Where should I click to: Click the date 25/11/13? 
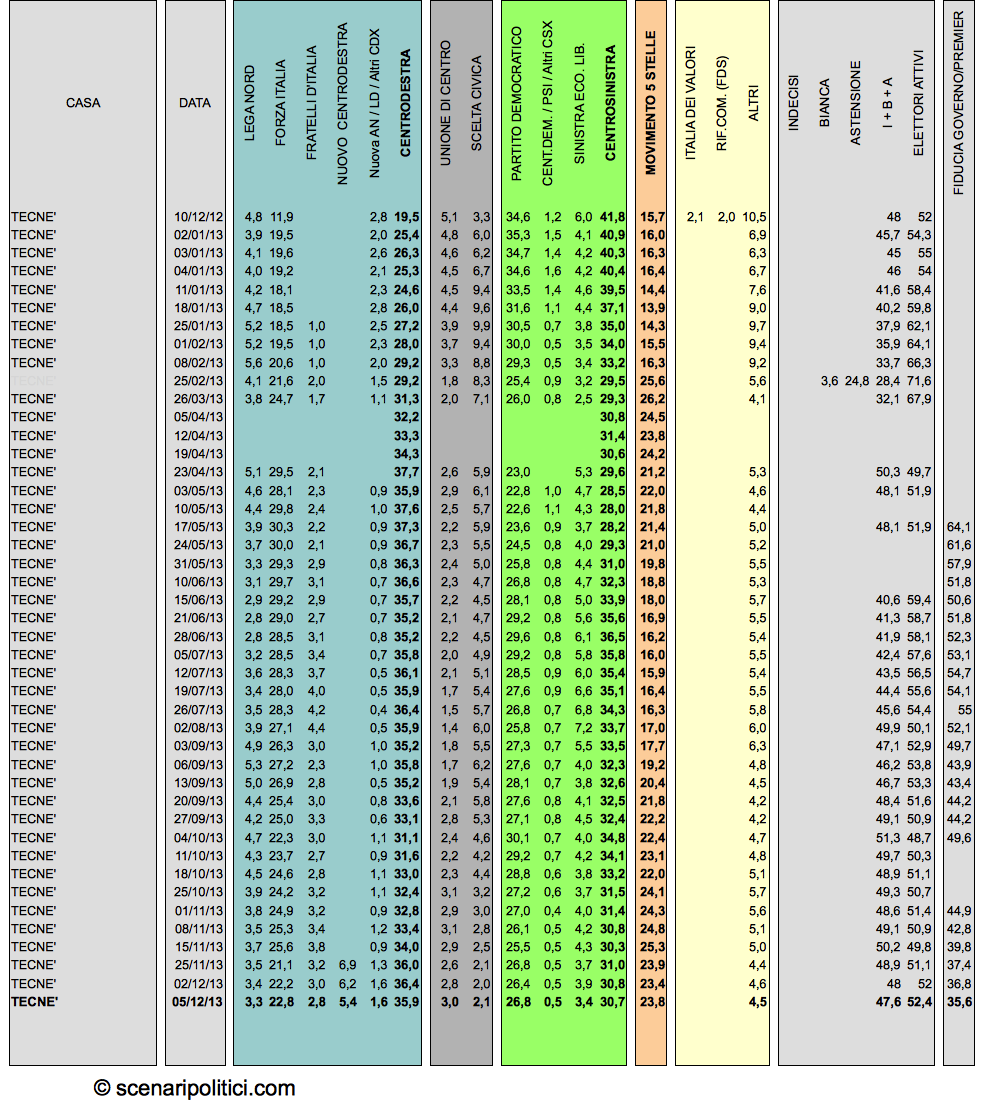point(199,965)
